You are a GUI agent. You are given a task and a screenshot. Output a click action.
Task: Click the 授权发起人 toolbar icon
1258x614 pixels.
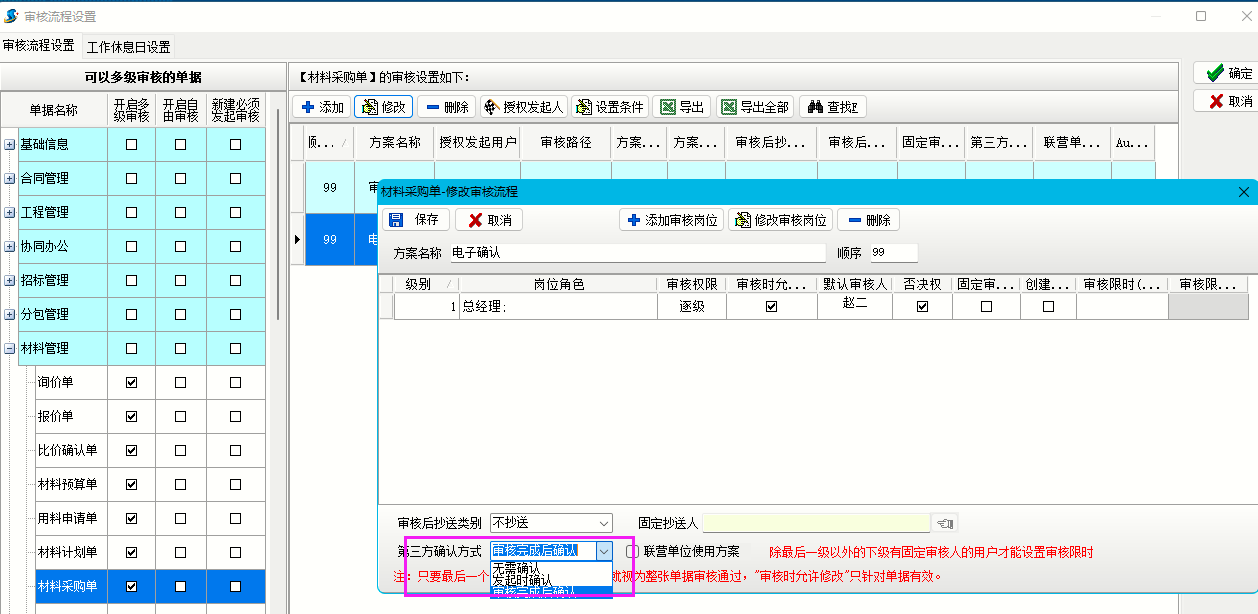click(x=523, y=107)
